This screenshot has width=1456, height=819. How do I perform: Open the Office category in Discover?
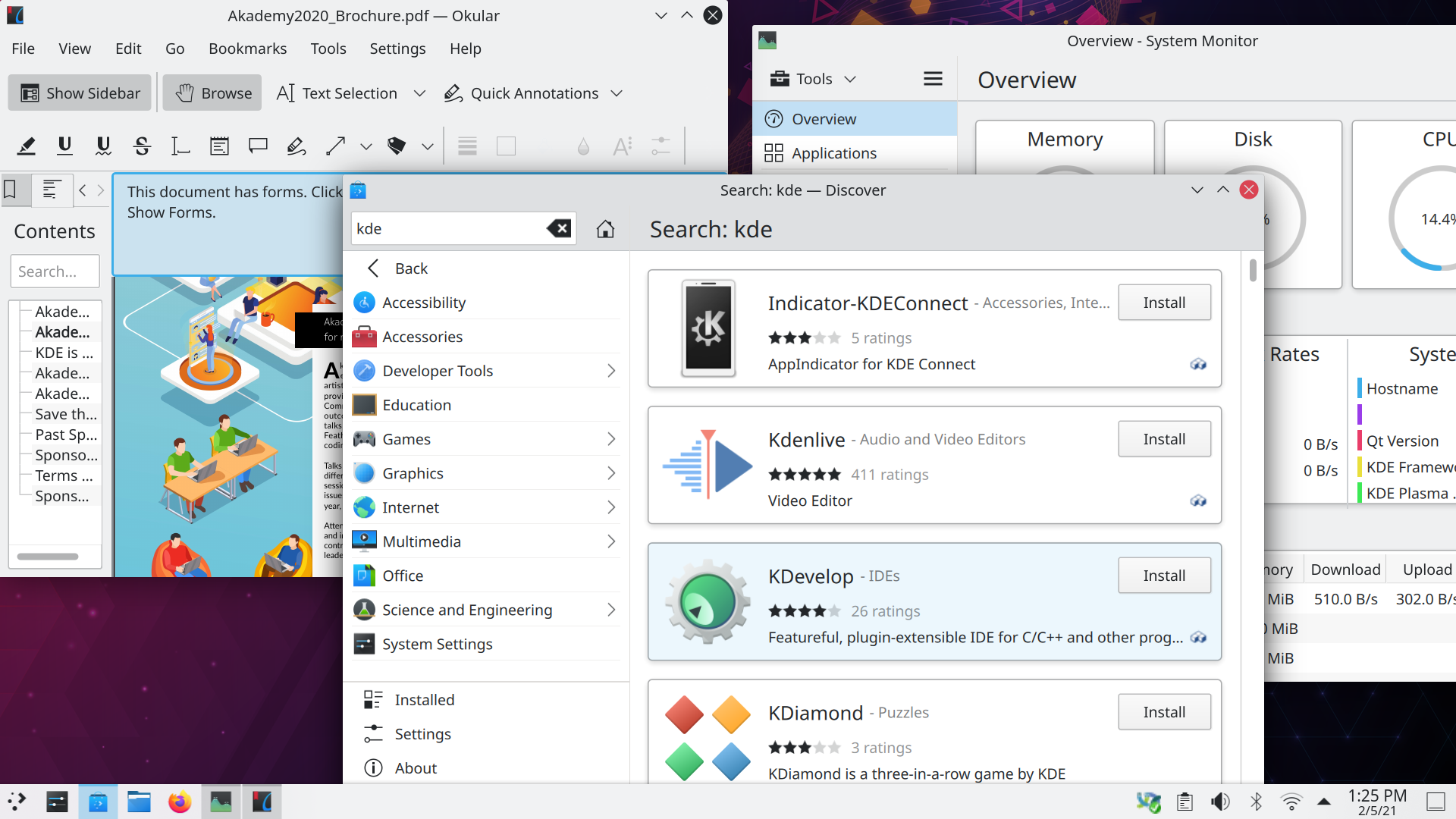tap(486, 576)
